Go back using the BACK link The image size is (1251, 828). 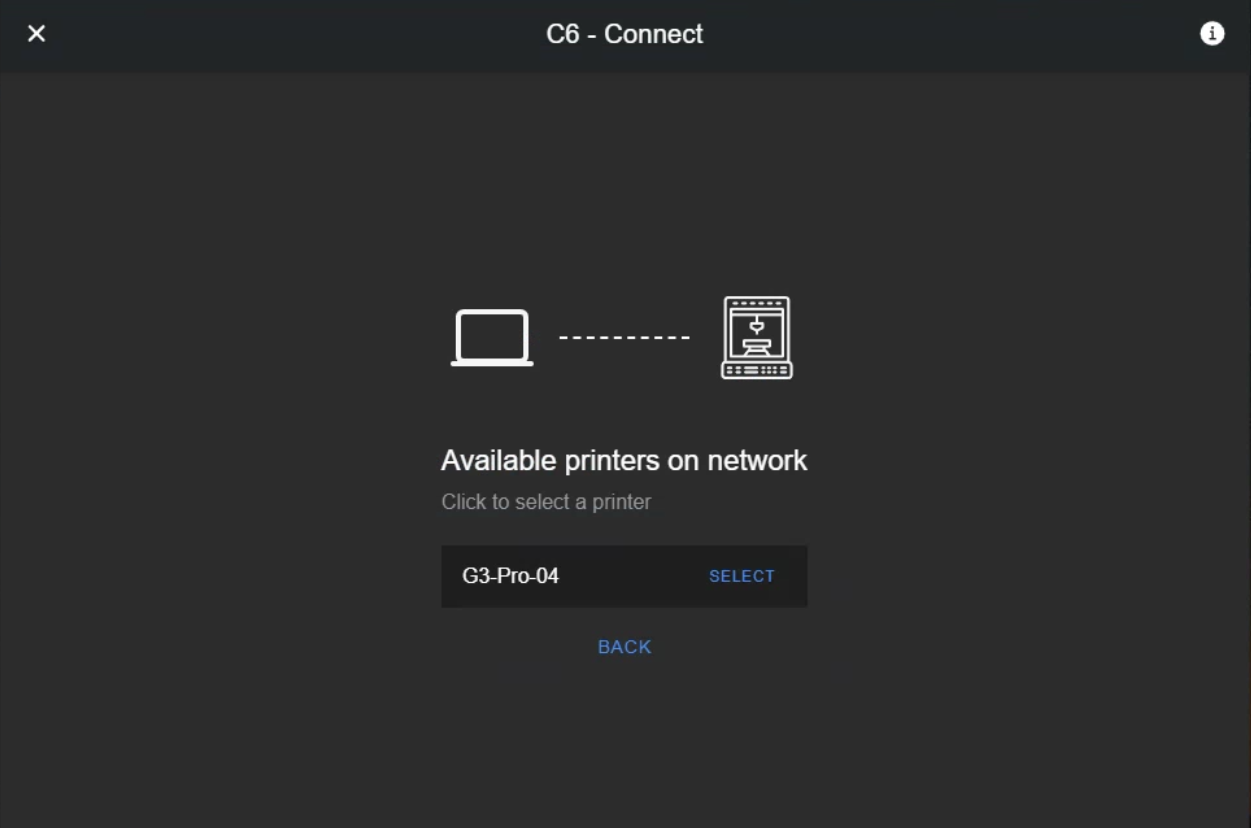(x=625, y=647)
